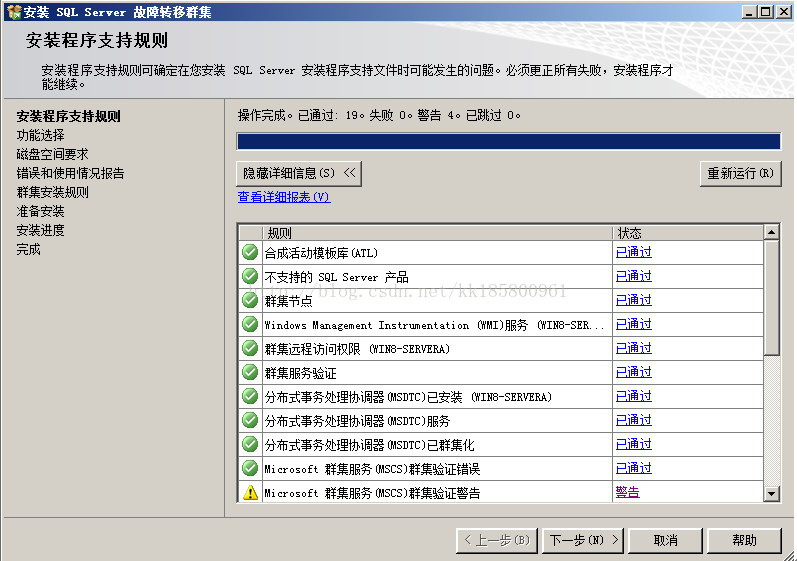Open 已通过 status link for 群集节点
This screenshot has width=797, height=561.
633,300
